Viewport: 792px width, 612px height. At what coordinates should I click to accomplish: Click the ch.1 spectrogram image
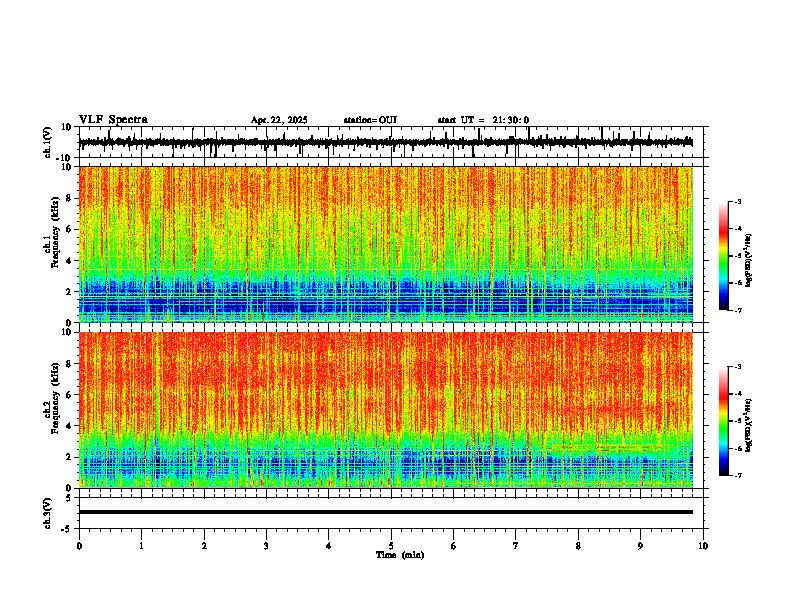tap(386, 244)
